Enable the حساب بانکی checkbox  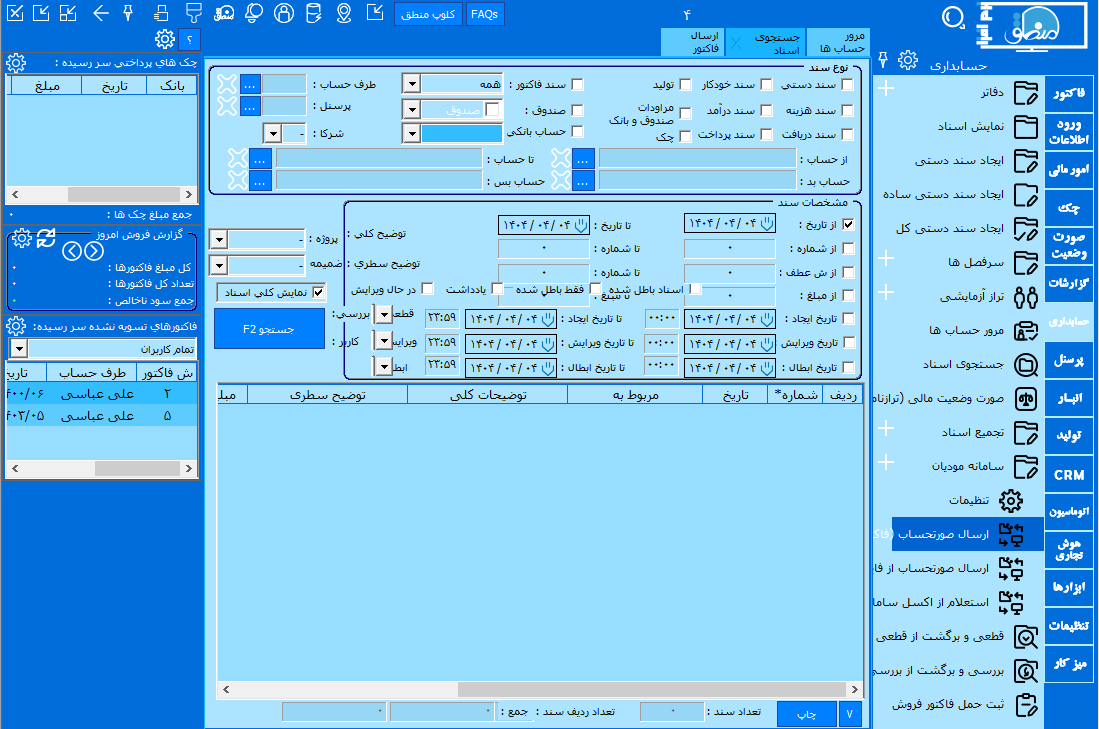578,131
